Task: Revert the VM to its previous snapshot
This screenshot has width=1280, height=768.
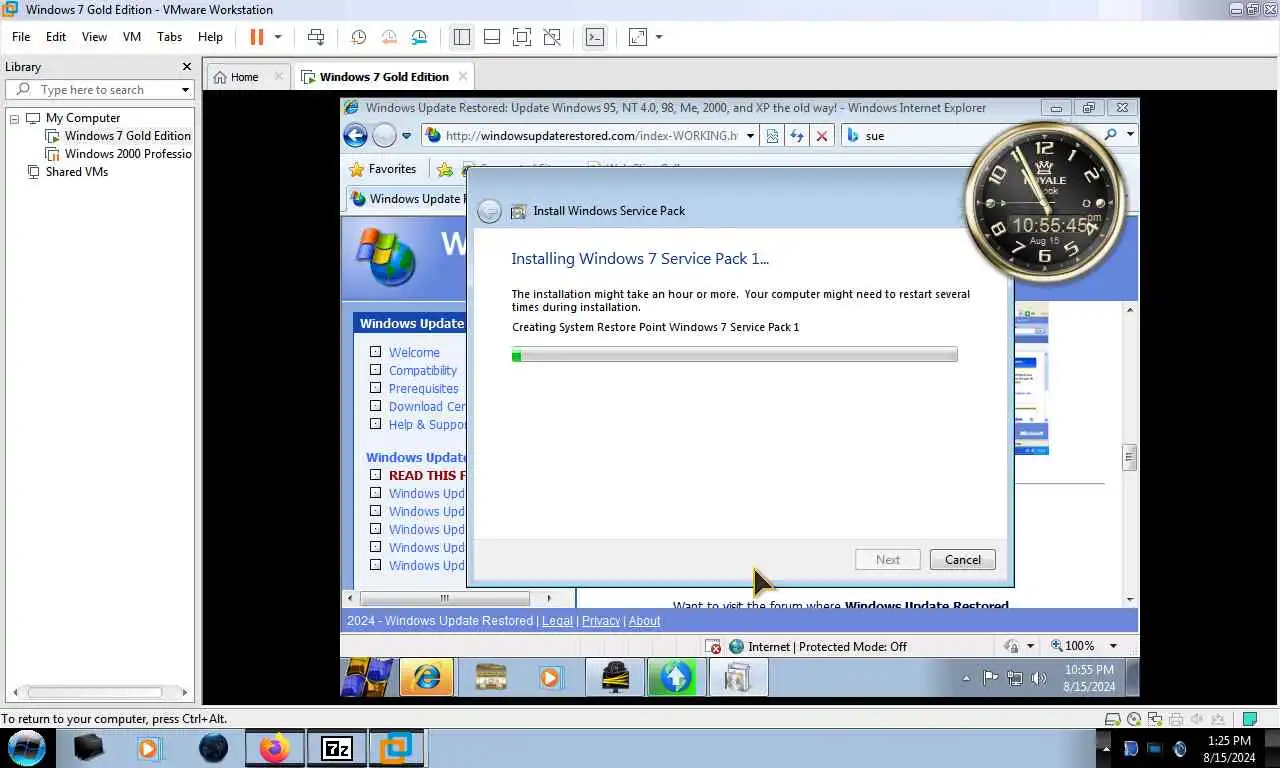Action: 389,37
